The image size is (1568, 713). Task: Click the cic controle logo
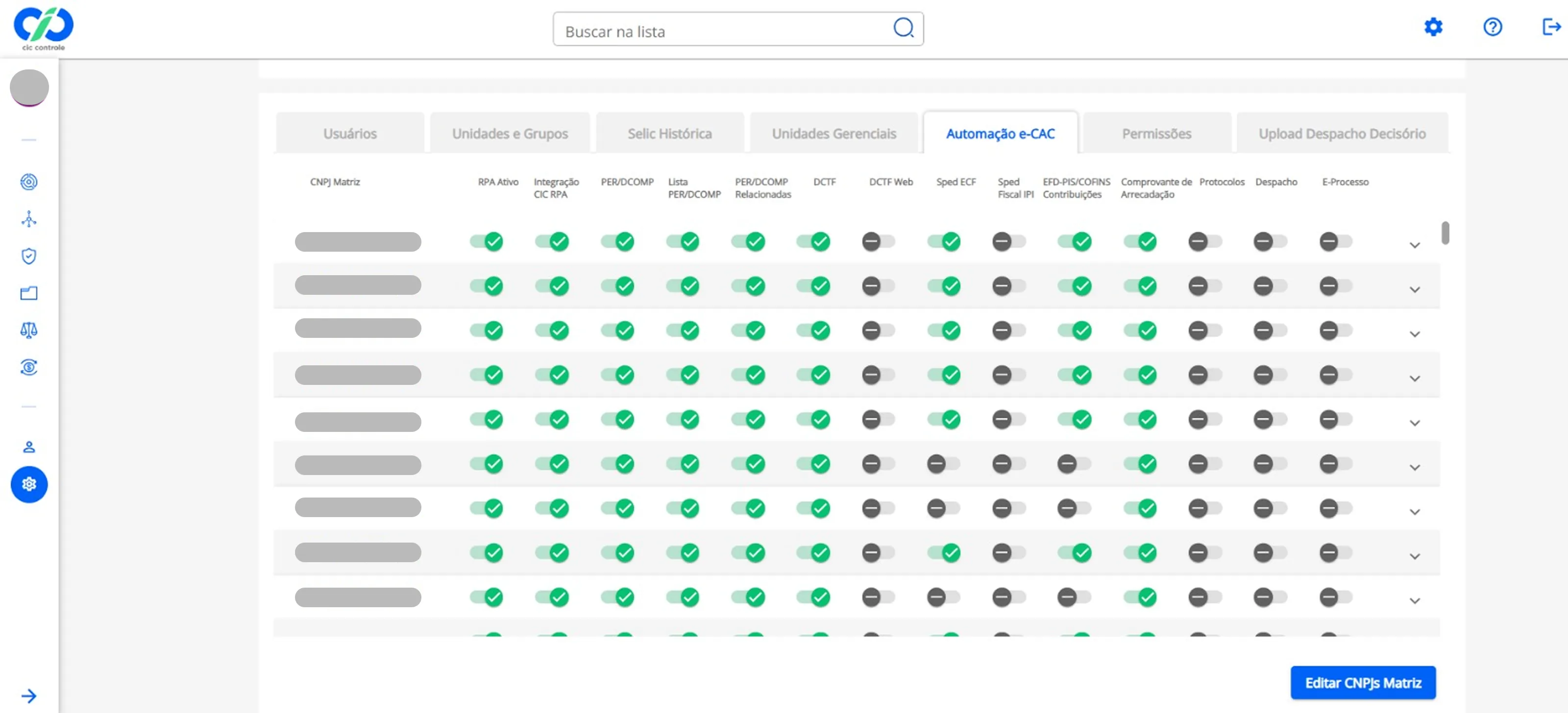(43, 28)
